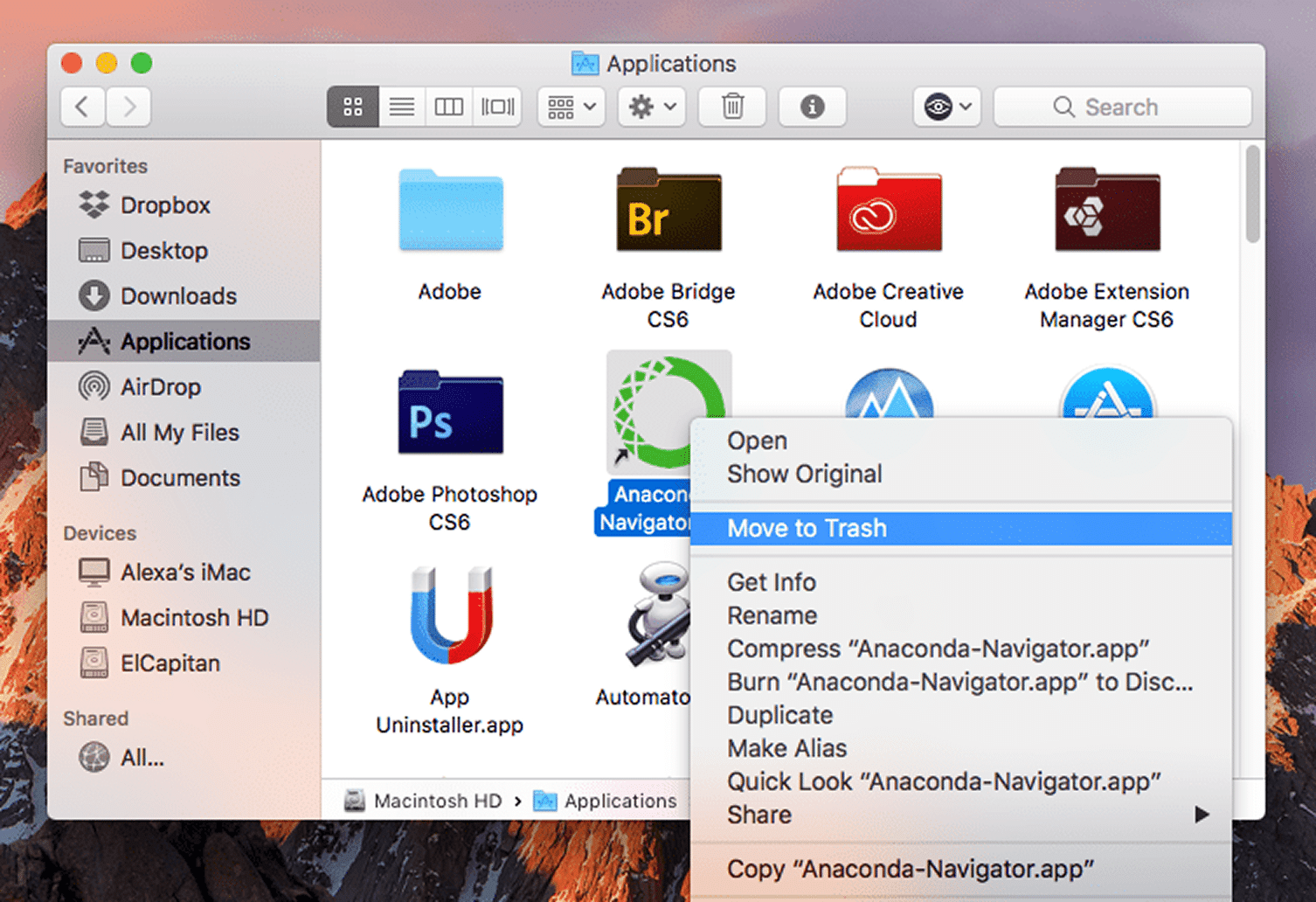The width and height of the screenshot is (1316, 902).
Task: Click the Get Info toolbar icon
Action: (812, 107)
